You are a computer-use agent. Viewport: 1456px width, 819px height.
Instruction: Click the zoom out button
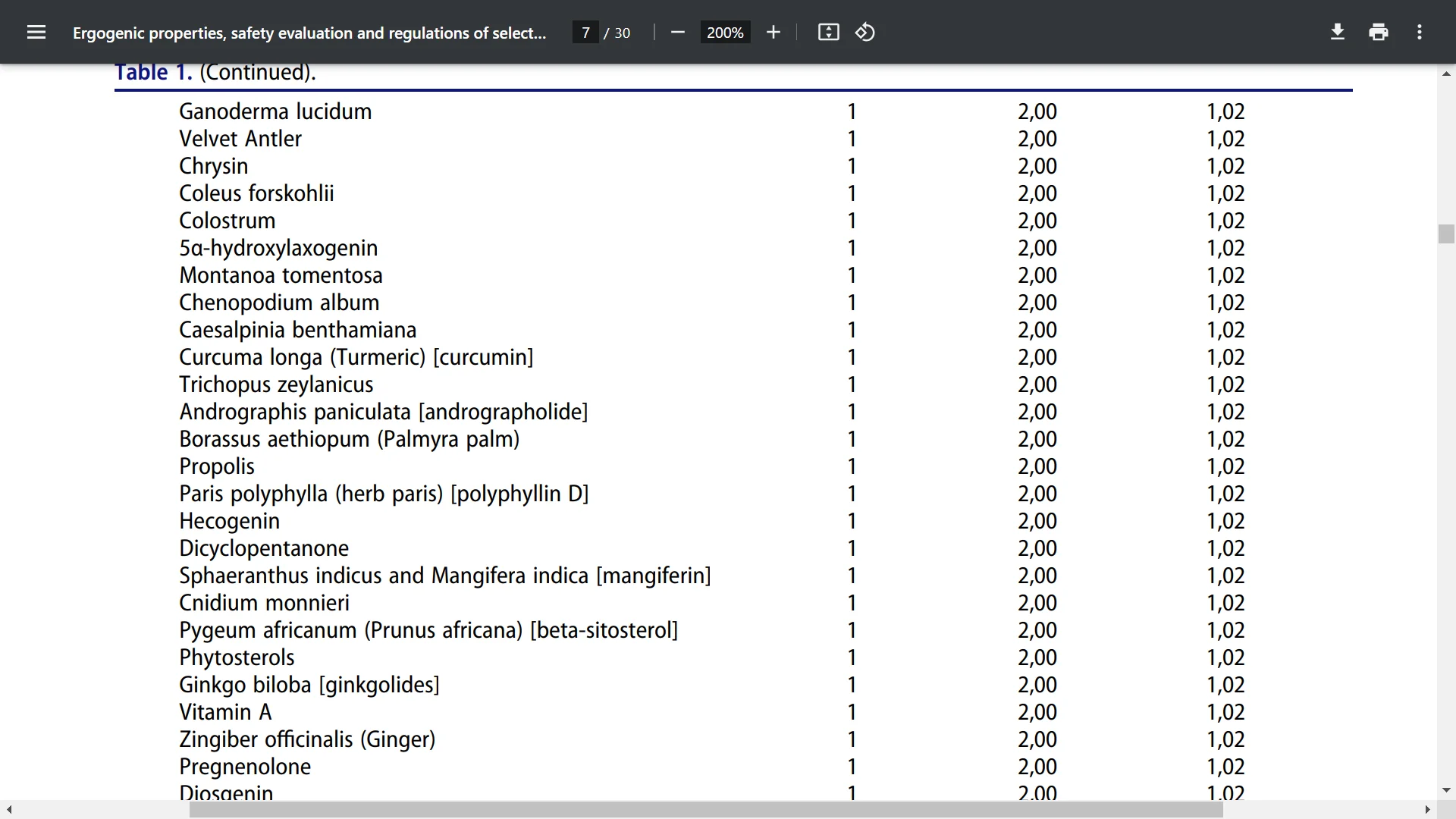677,33
